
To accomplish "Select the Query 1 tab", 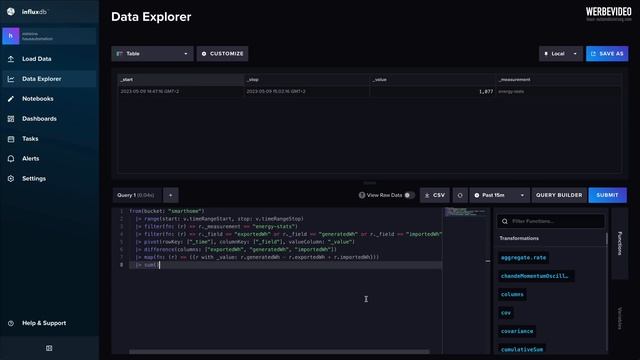I will 137,195.
